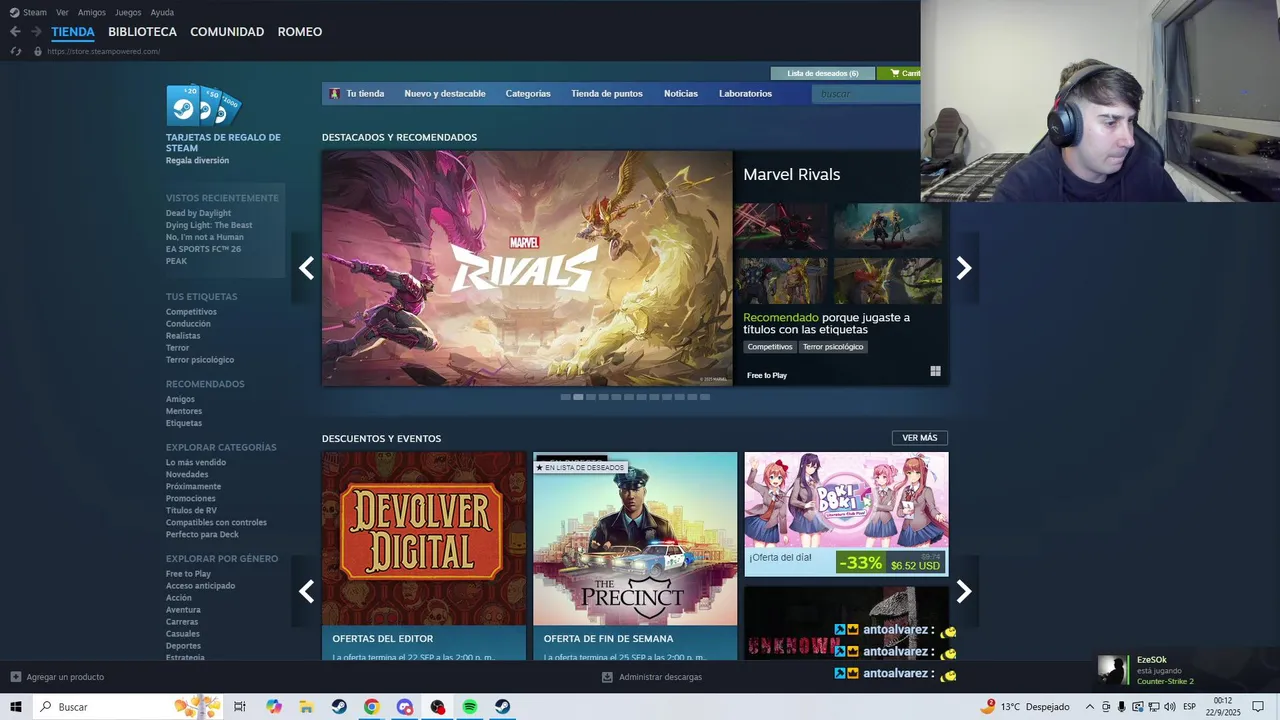The image size is (1280, 720).
Task: Open EzeSOk friend notification avatar
Action: pyautogui.click(x=1114, y=669)
